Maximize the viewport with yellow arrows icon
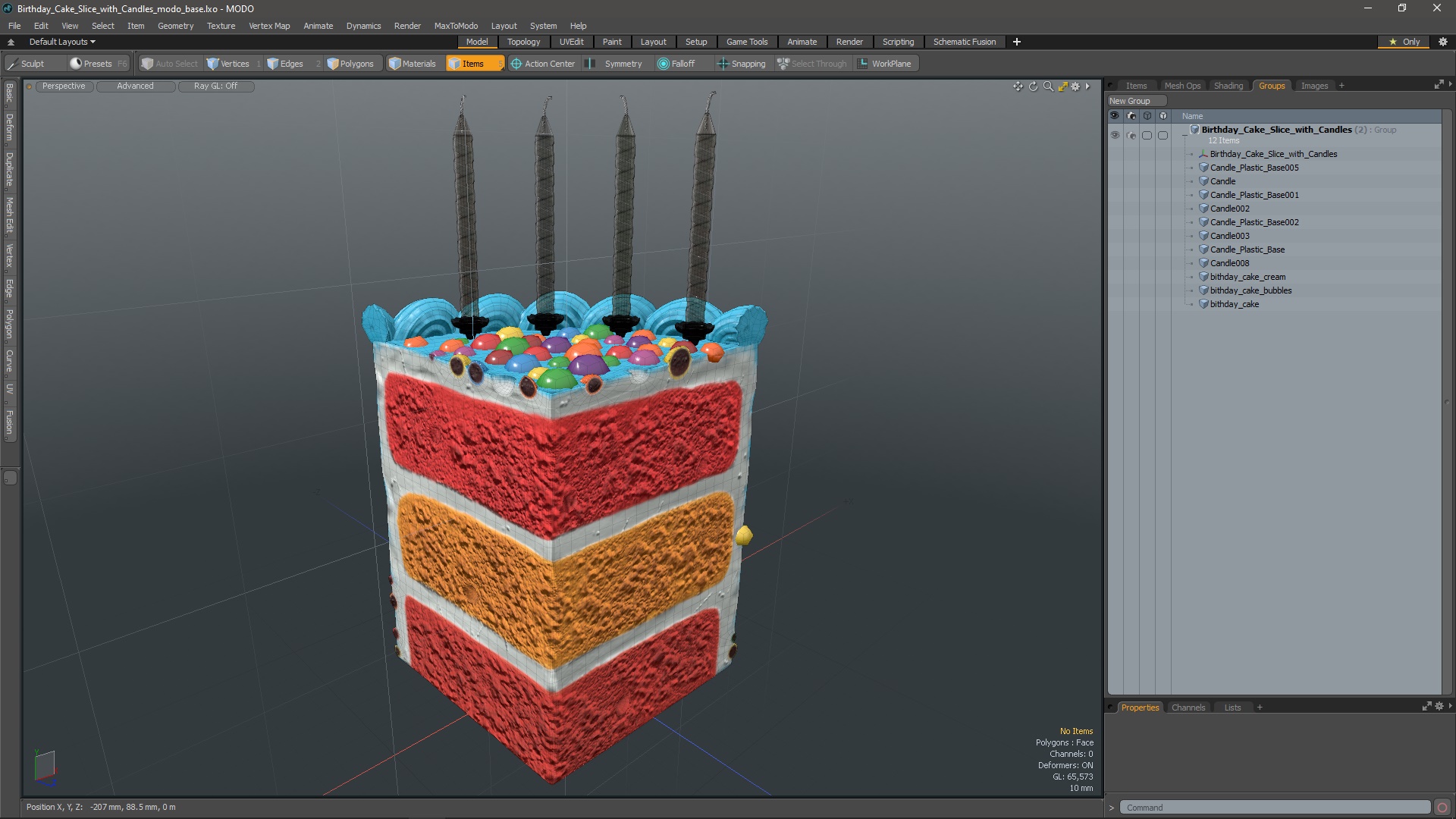Screen dimensions: 1456x819 point(1062,86)
